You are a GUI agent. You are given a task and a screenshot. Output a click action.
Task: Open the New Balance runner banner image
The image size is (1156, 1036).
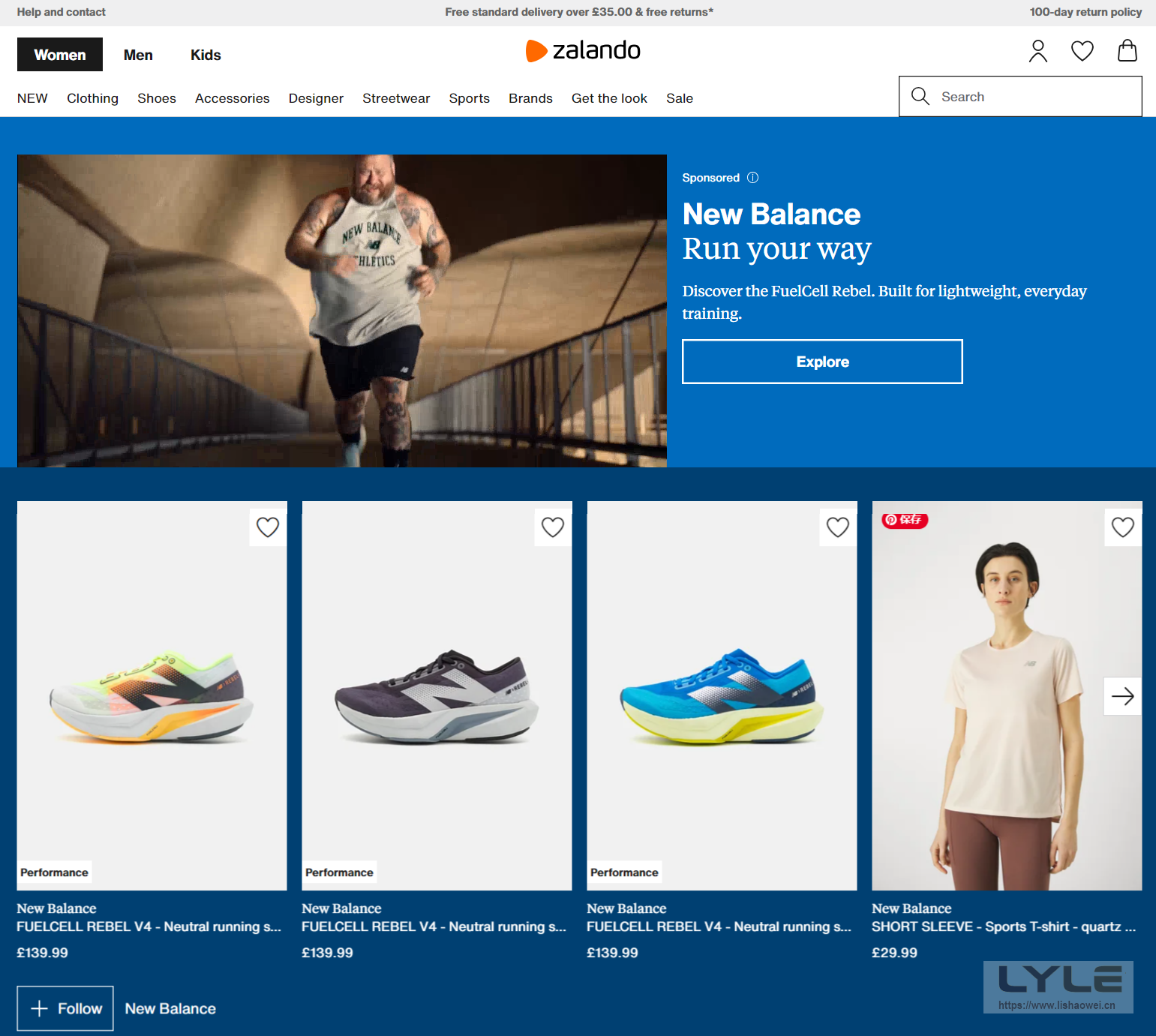click(x=342, y=311)
